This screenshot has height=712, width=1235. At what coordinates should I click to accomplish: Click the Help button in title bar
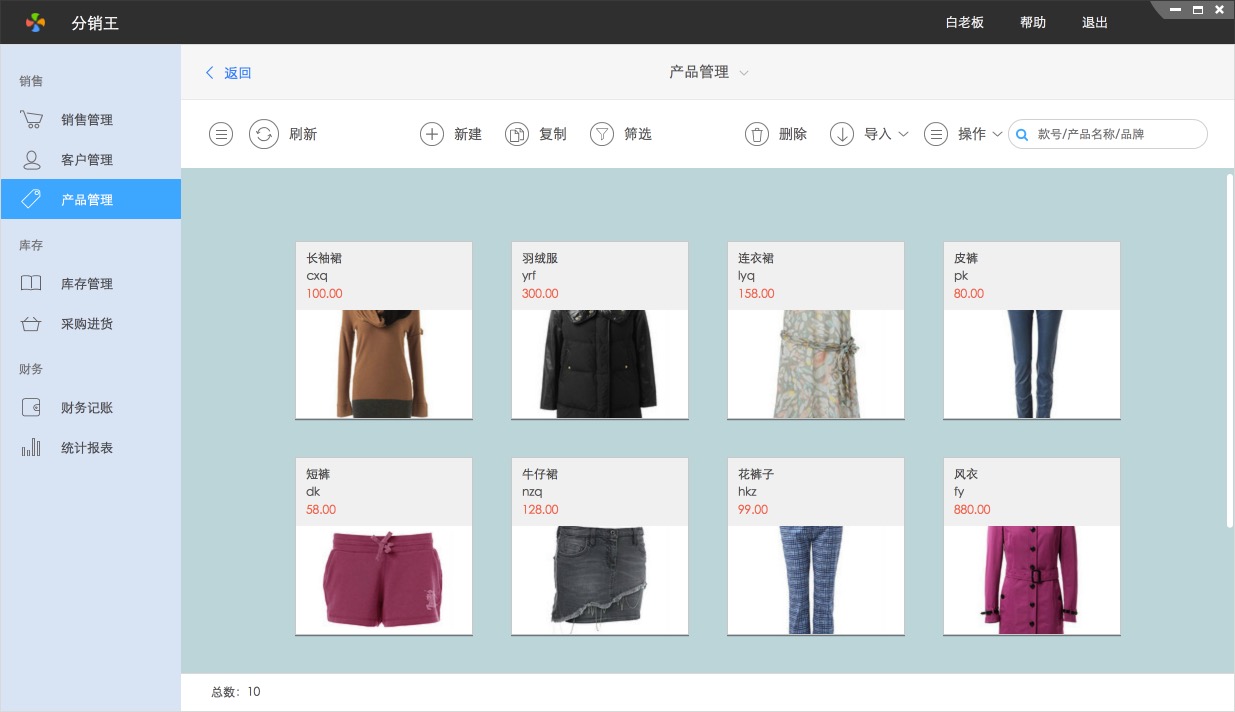[x=1033, y=22]
